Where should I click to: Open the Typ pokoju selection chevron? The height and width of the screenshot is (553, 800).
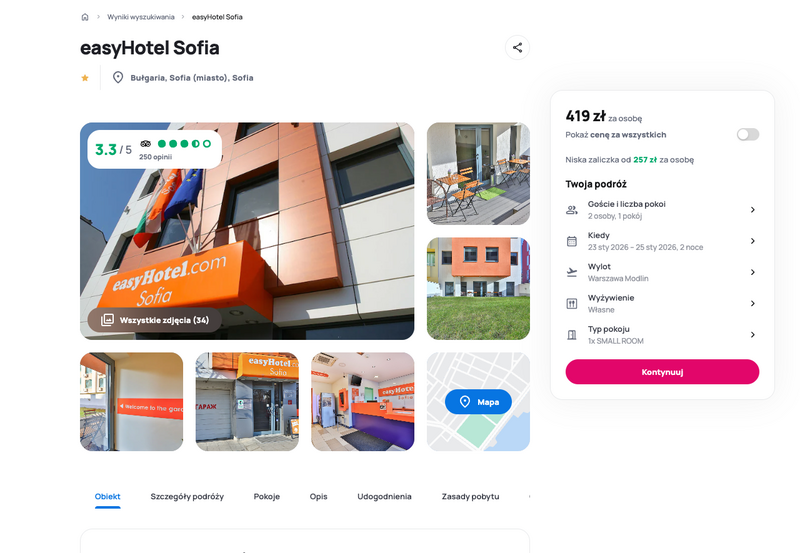click(753, 335)
